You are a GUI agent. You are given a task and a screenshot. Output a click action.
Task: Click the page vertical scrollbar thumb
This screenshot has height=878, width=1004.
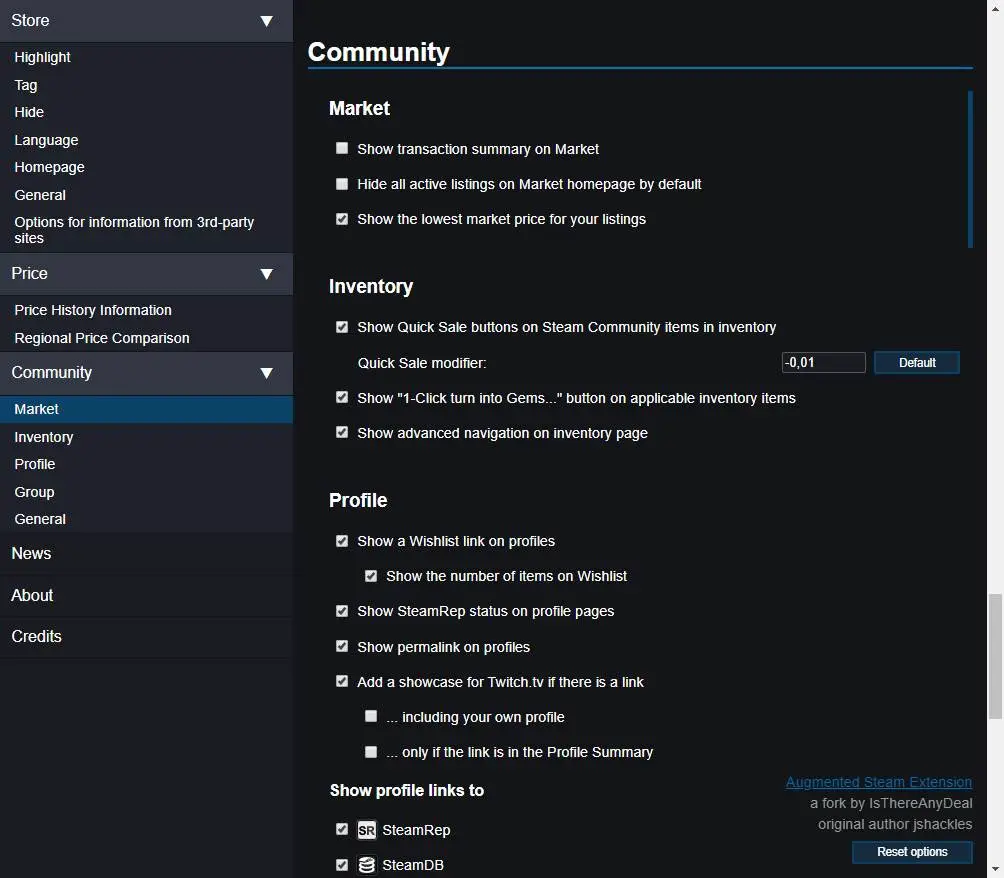tap(995, 655)
